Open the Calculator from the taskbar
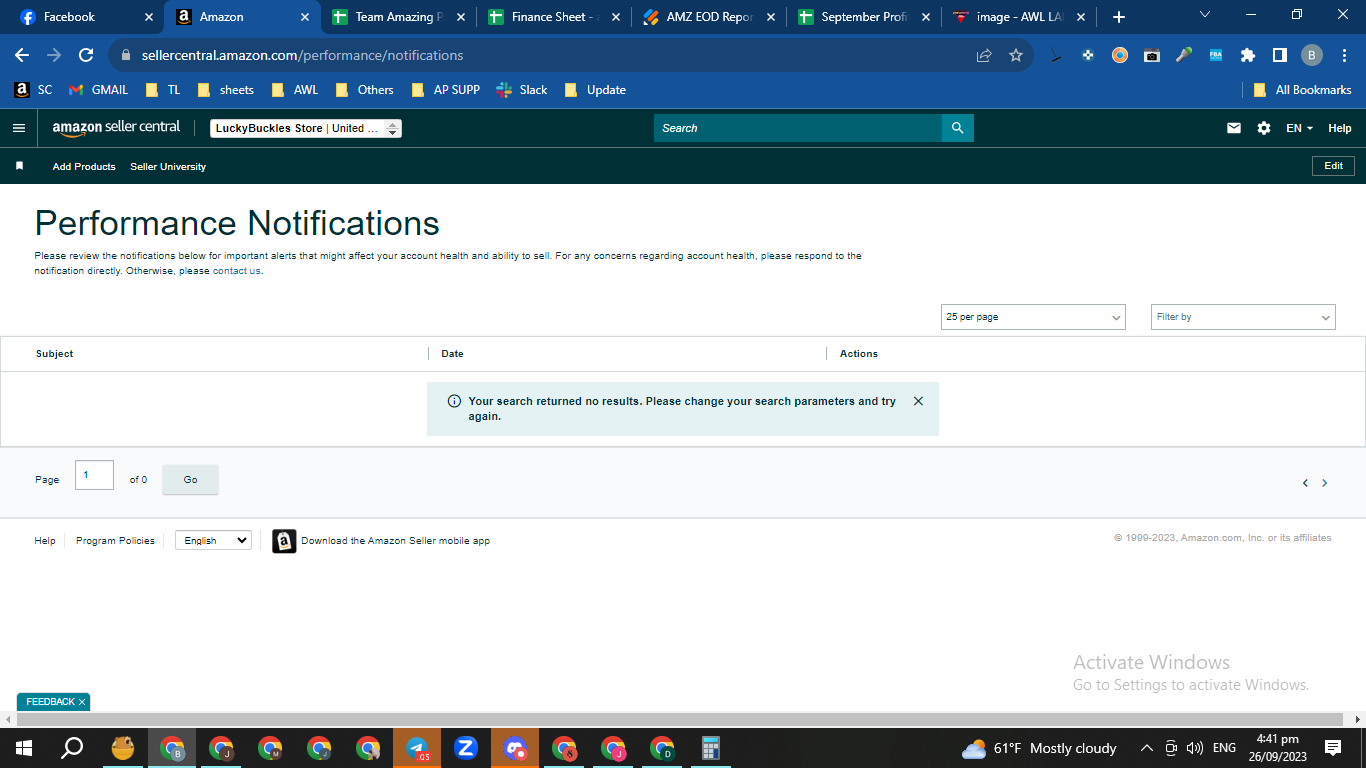 711,748
